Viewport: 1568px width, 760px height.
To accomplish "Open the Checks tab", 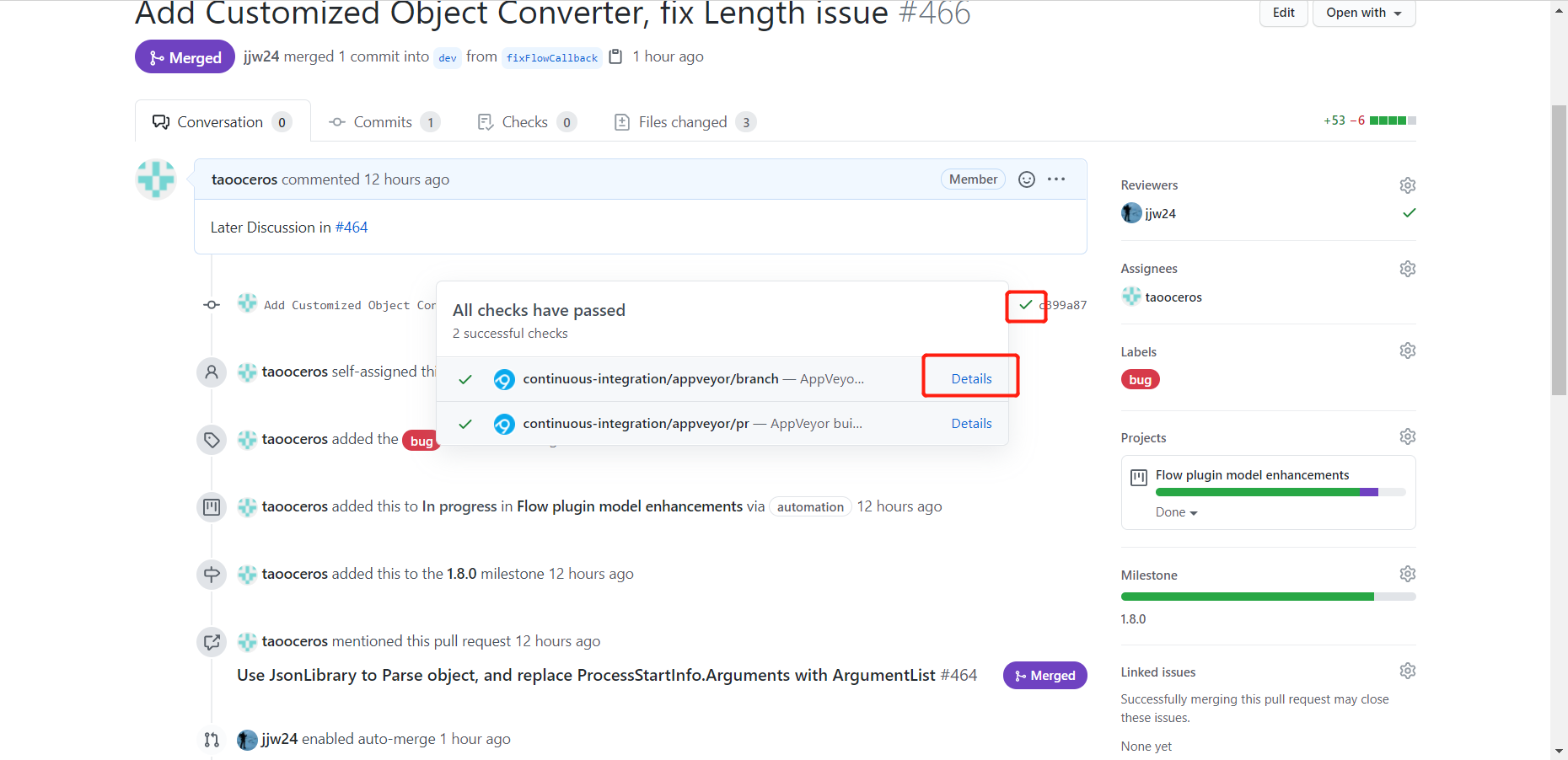I will [527, 122].
